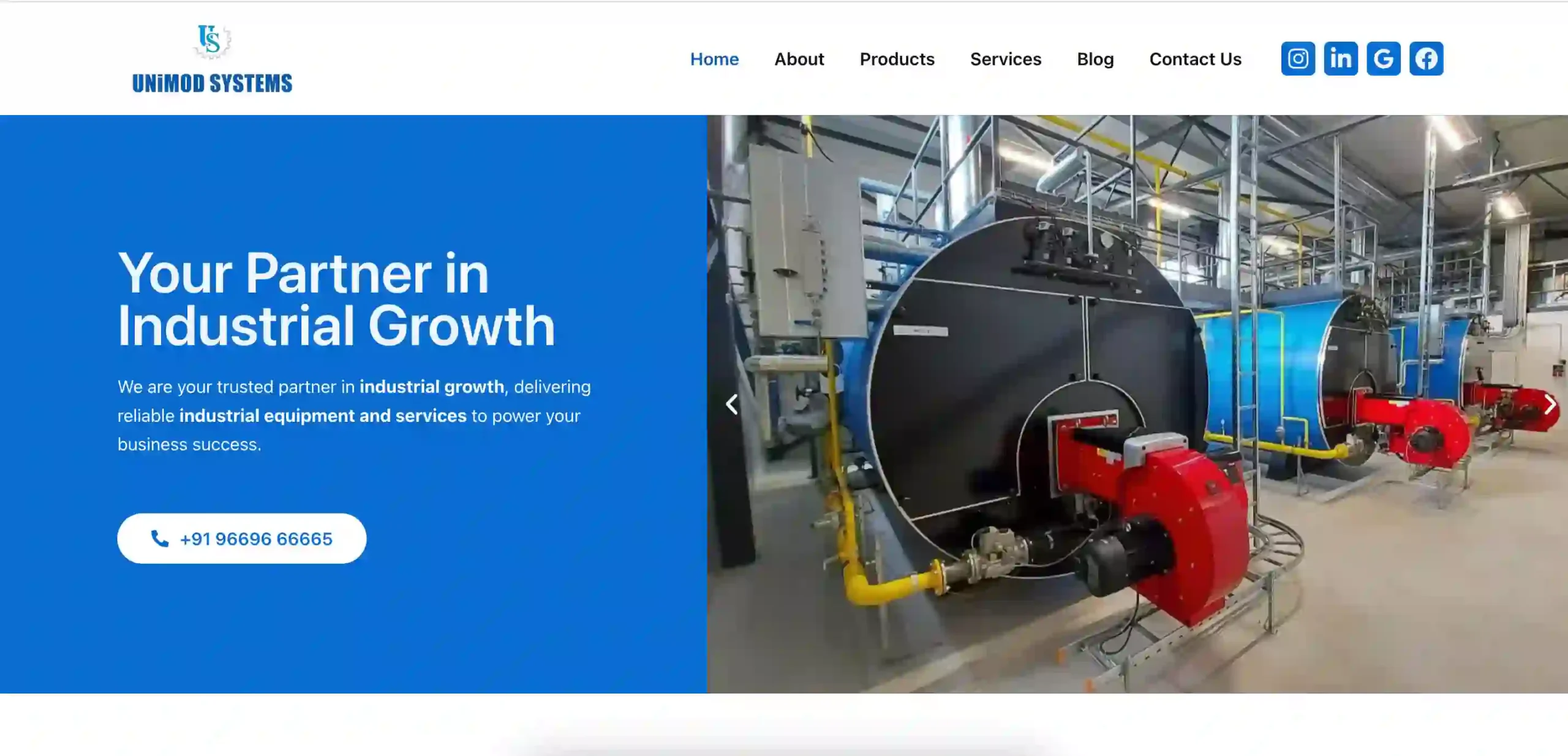
Task: Click the UNIMOD SYSTEMS wordmark
Action: click(x=212, y=83)
